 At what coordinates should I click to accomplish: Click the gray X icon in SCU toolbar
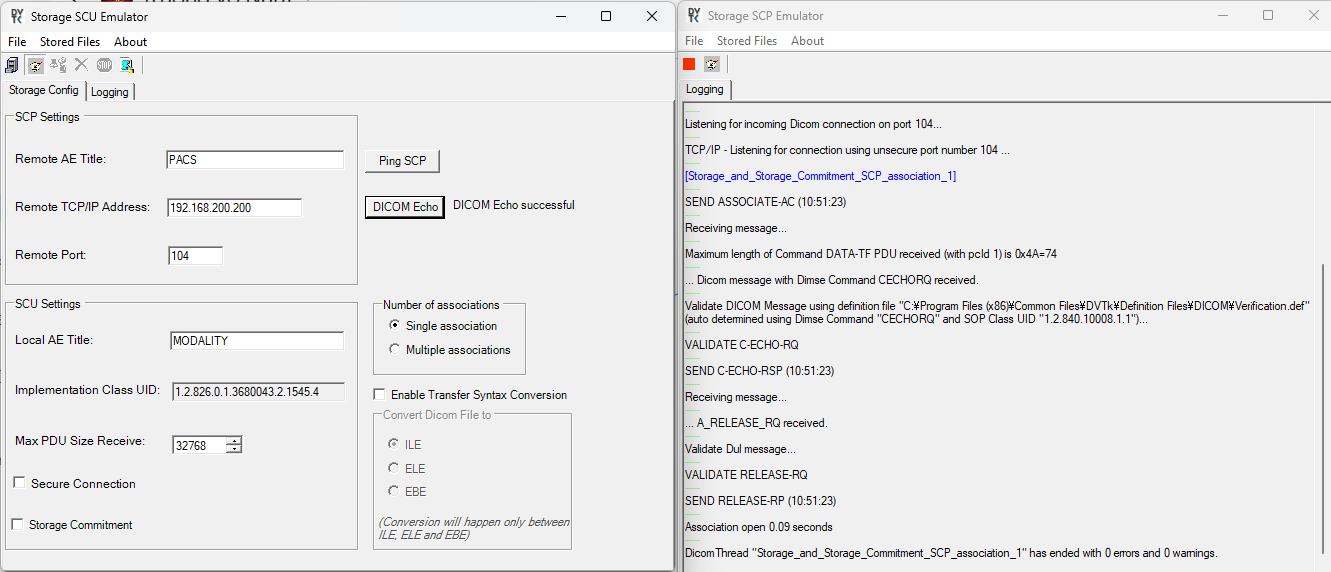tap(81, 65)
